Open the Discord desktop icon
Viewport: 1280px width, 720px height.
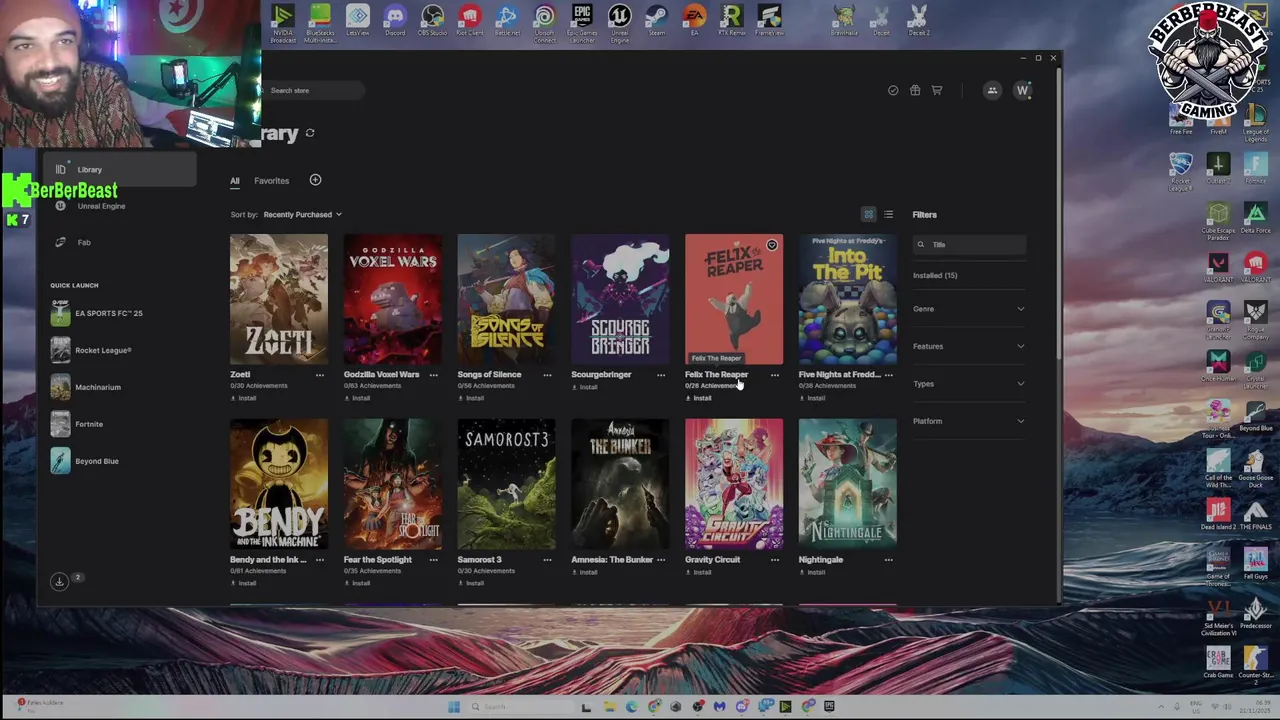point(395,21)
